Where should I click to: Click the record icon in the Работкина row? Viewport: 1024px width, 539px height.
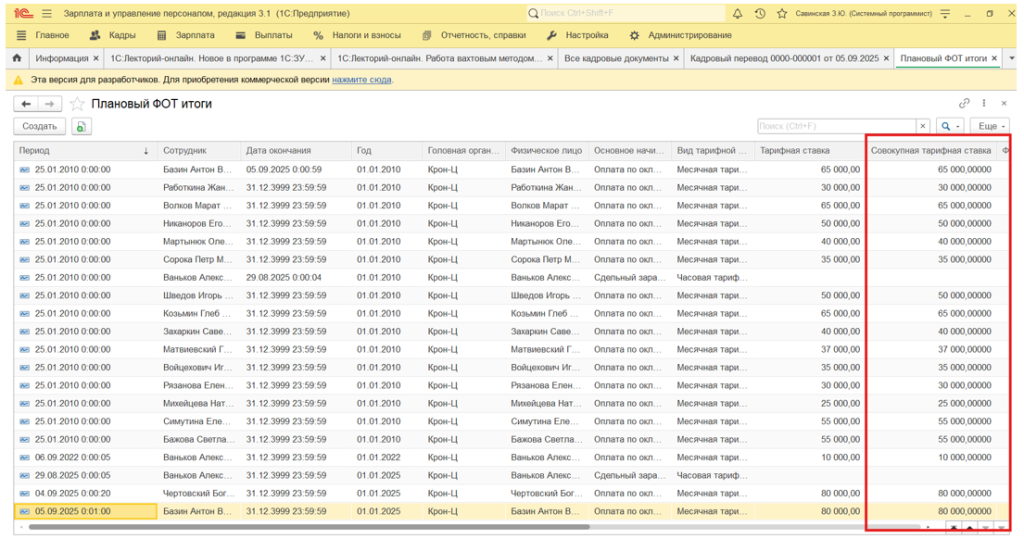pos(25,188)
